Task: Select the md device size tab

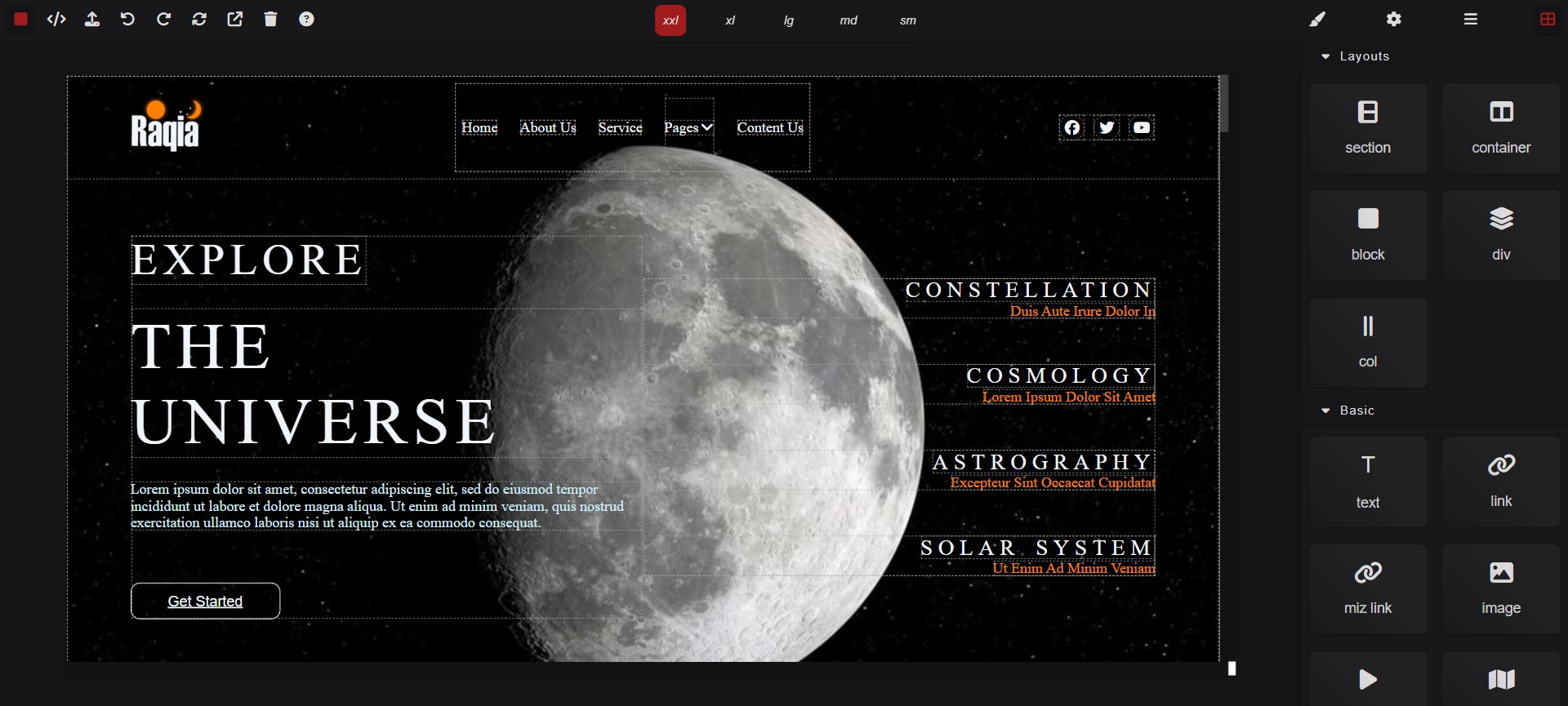Action: click(x=849, y=21)
